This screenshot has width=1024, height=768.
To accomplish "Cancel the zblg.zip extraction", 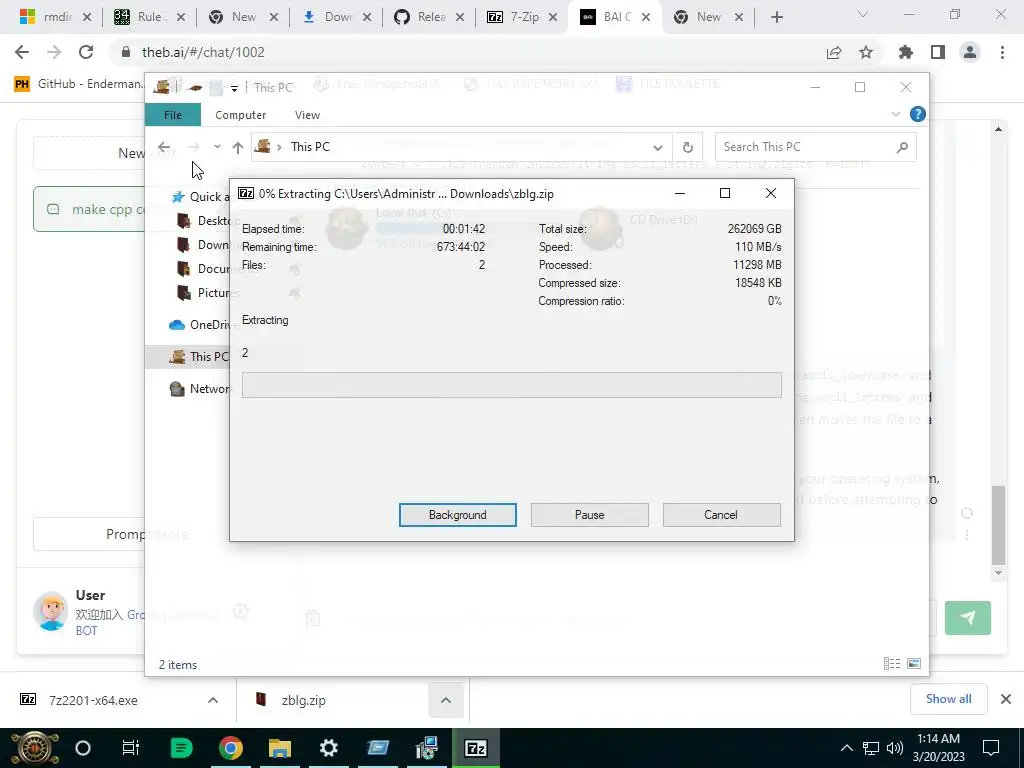I will click(x=721, y=515).
